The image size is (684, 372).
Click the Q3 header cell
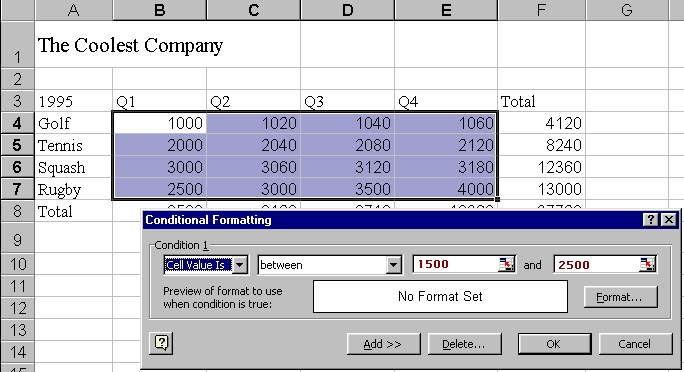click(348, 101)
